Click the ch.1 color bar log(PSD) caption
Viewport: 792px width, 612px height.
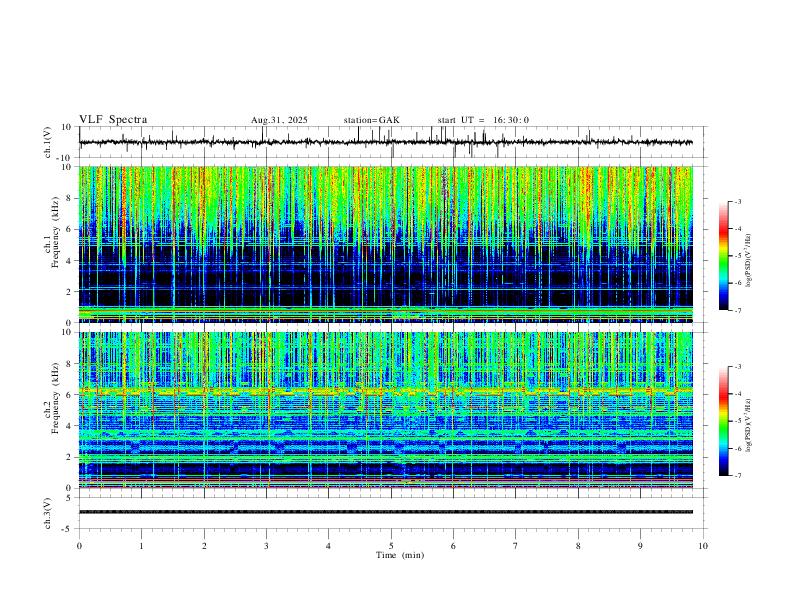(749, 261)
